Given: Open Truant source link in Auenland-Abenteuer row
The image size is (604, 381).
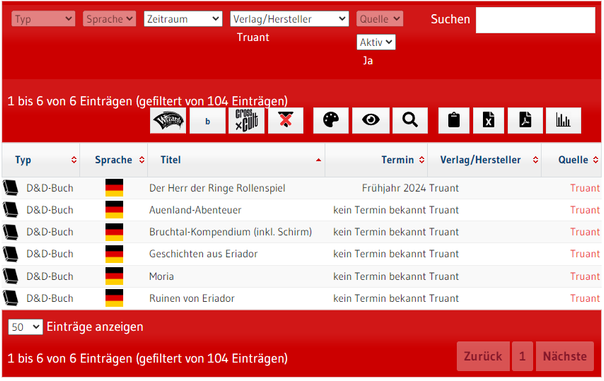Looking at the screenshot, I should point(585,210).
